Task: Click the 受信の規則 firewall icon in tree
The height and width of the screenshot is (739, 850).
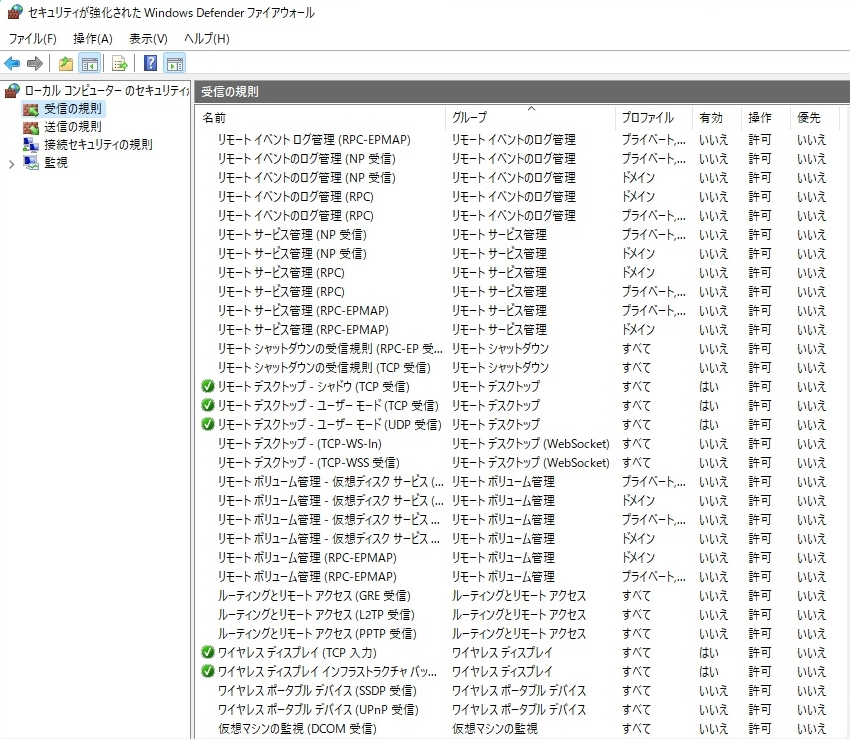Action: 30,109
